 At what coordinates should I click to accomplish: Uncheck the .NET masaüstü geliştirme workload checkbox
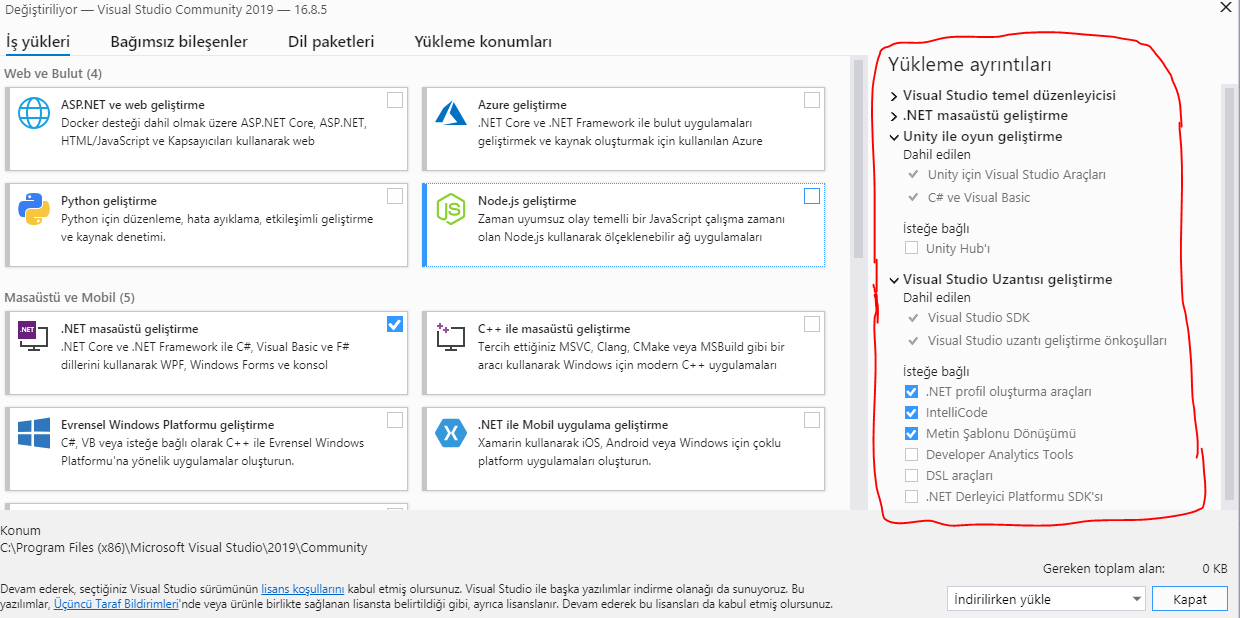[395, 324]
